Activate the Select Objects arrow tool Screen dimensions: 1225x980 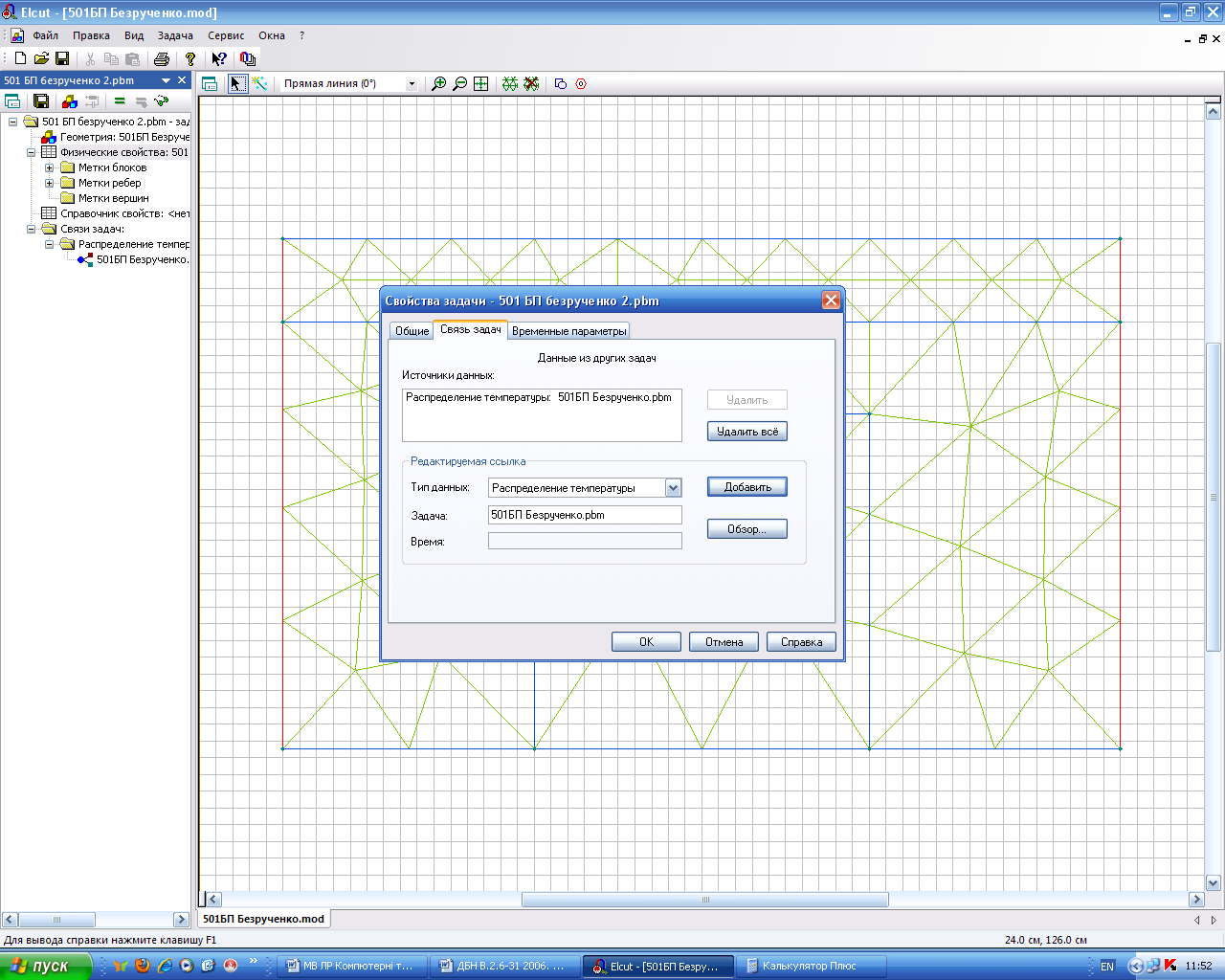click(237, 84)
